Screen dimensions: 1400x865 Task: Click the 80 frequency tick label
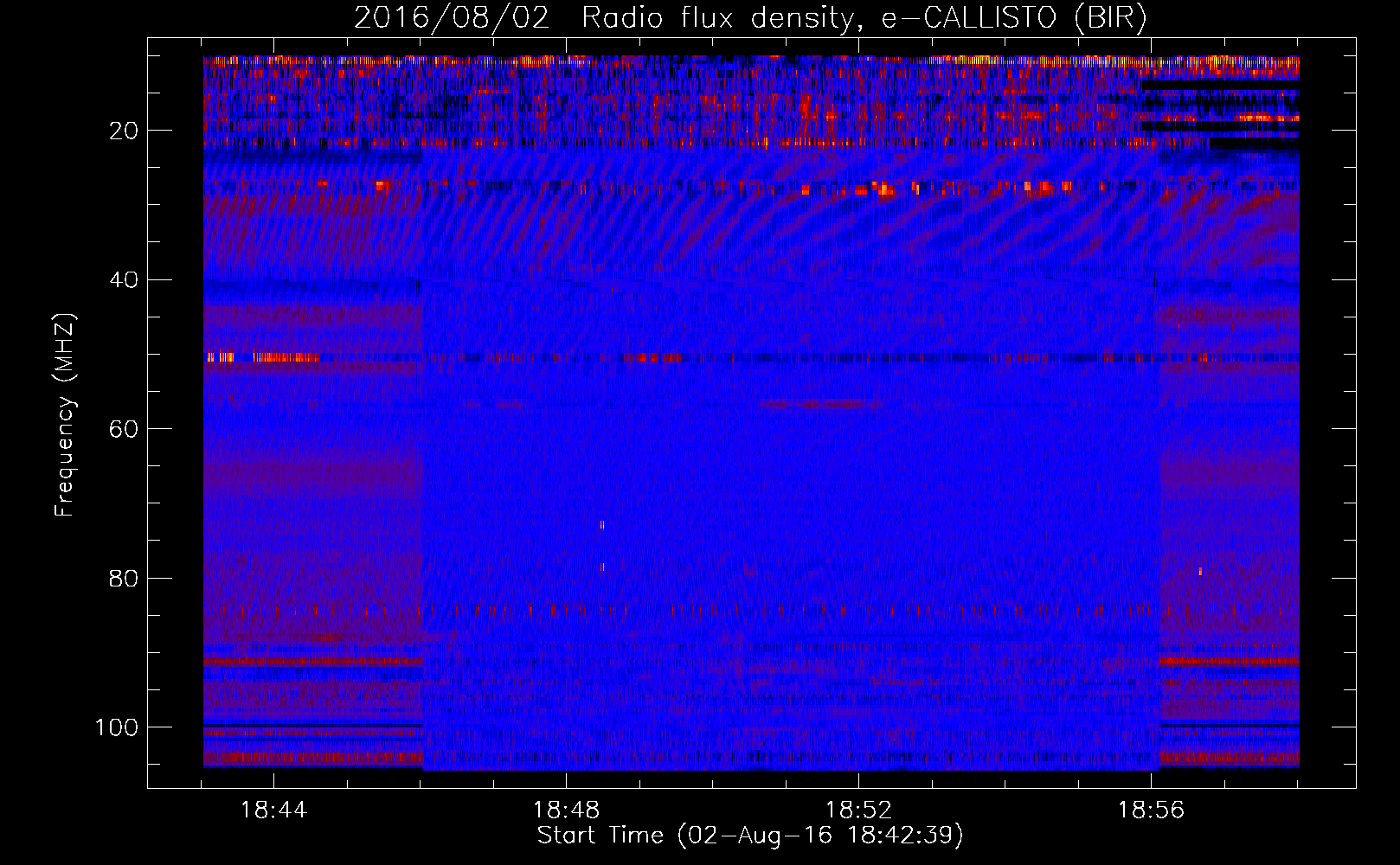coord(124,579)
